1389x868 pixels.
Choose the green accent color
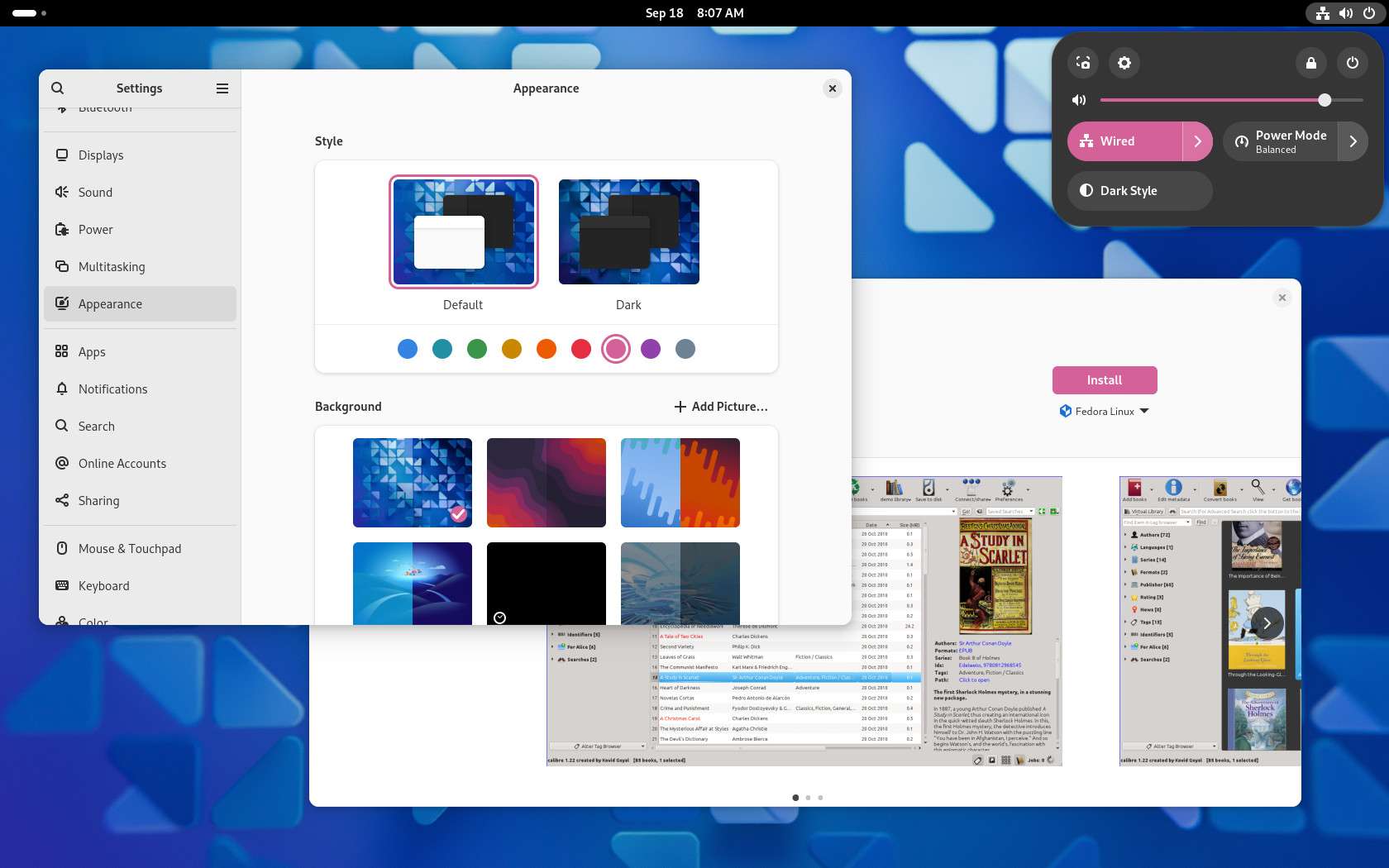[477, 349]
